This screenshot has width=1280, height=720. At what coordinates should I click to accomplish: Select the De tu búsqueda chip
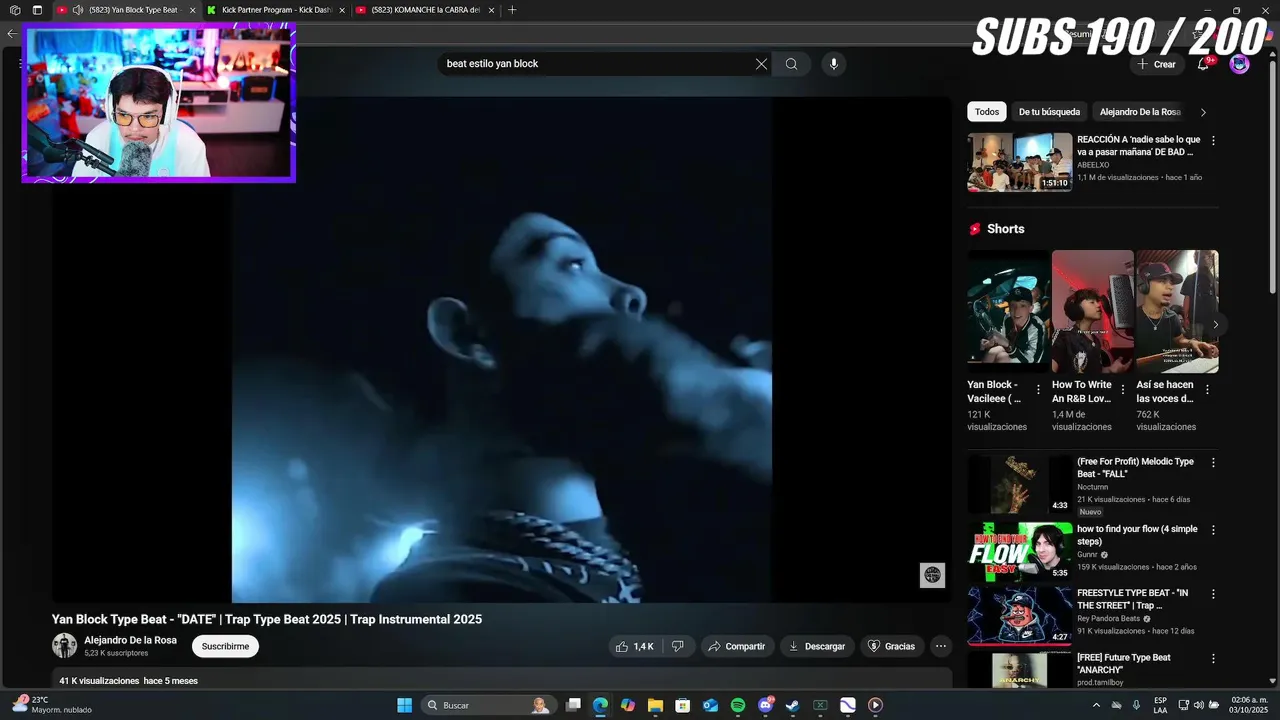(1049, 112)
